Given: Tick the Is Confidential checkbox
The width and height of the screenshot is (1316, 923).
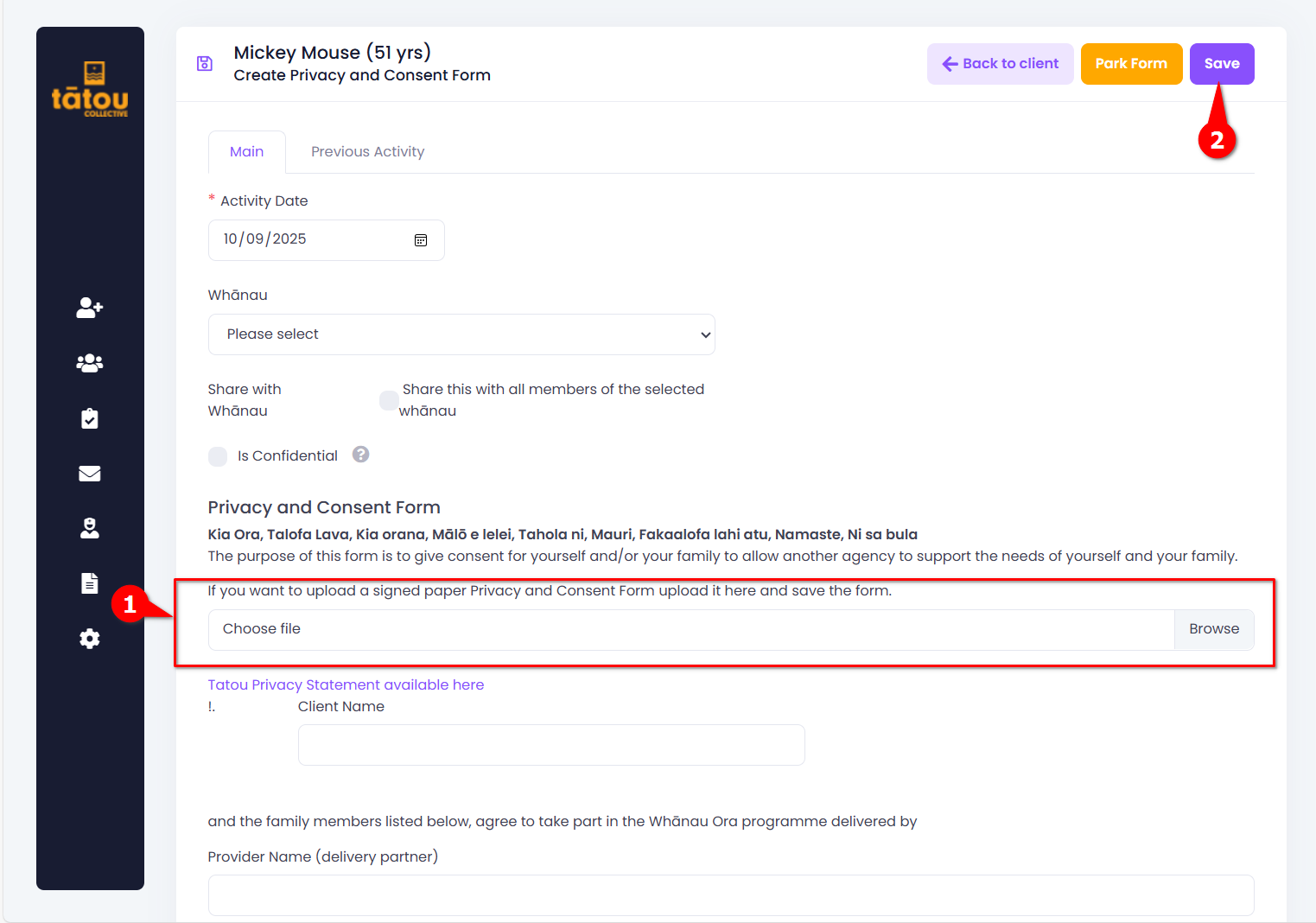Looking at the screenshot, I should click(x=218, y=456).
